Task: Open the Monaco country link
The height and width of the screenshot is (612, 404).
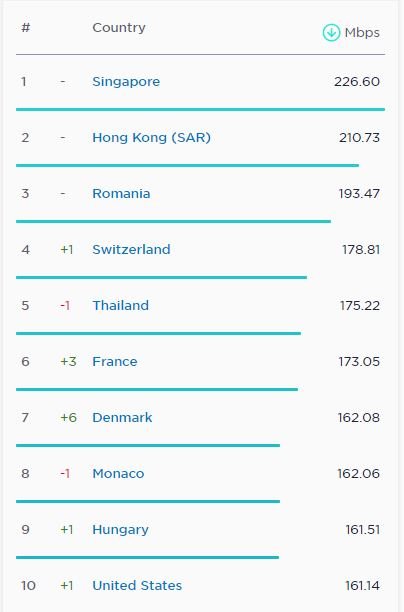Action: 118,473
